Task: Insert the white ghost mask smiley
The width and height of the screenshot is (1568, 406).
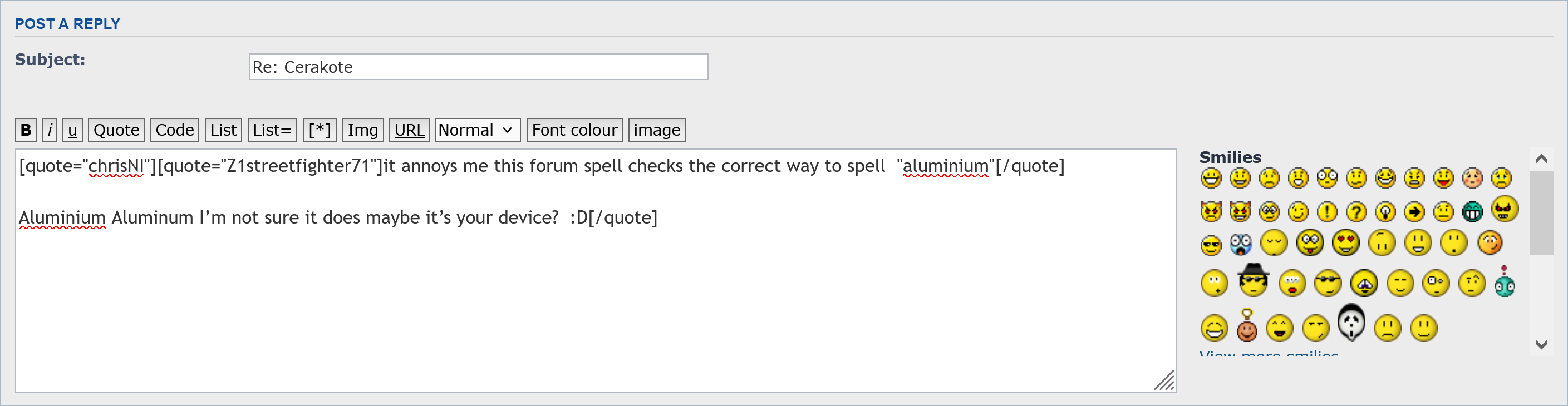Action: [x=1351, y=323]
